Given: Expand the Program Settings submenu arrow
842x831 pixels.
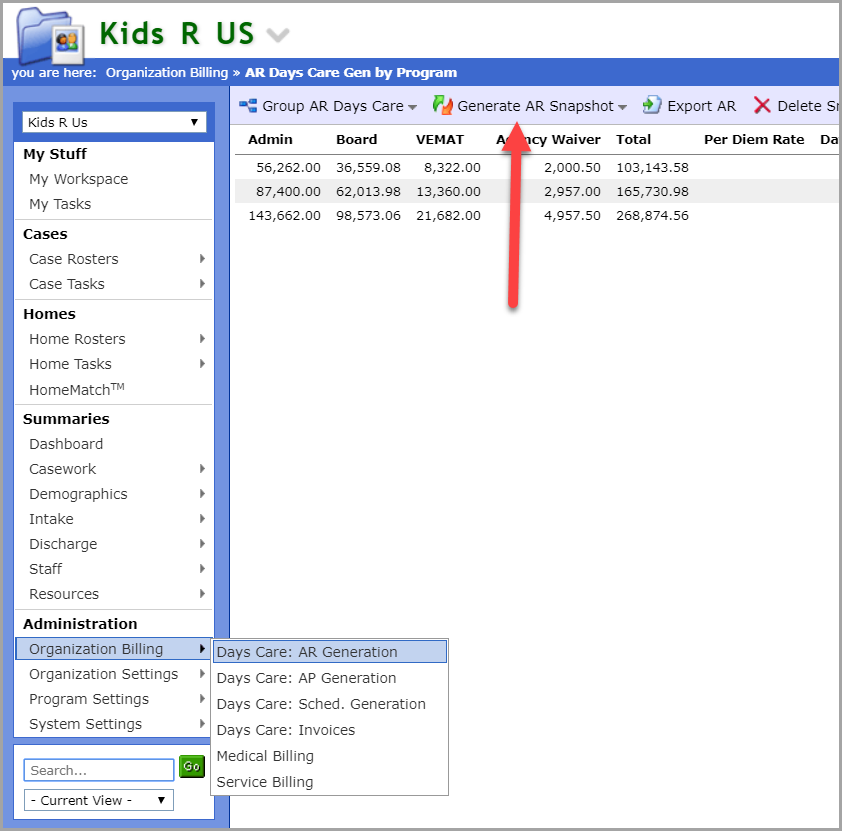Looking at the screenshot, I should coord(202,698).
